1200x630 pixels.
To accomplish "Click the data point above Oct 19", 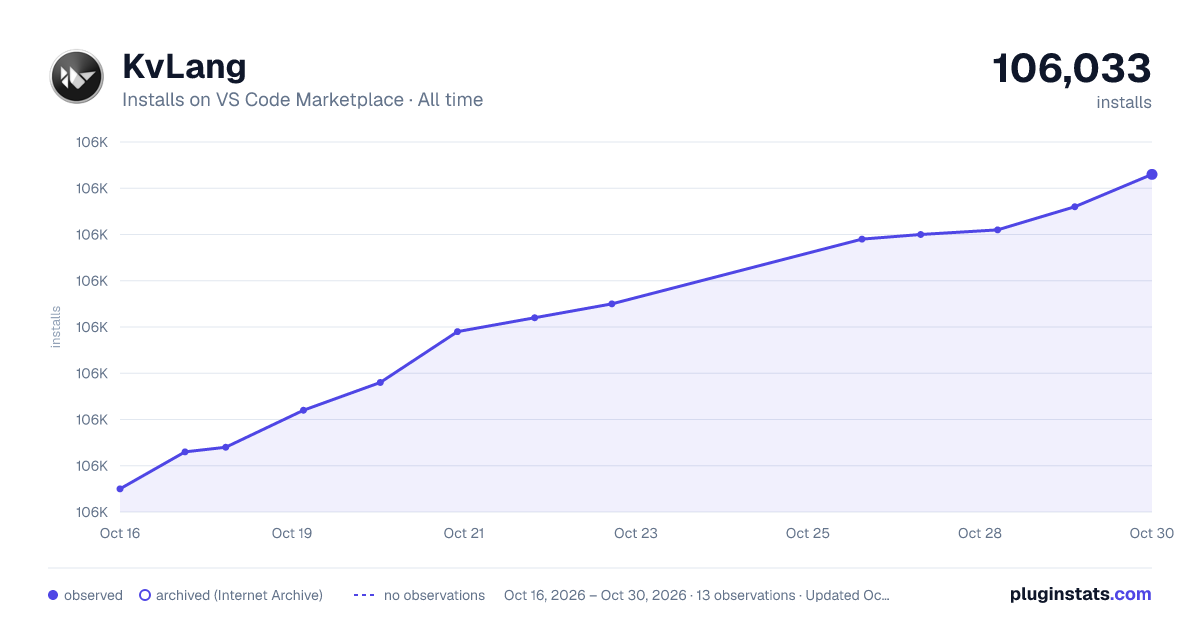I will pos(303,410).
